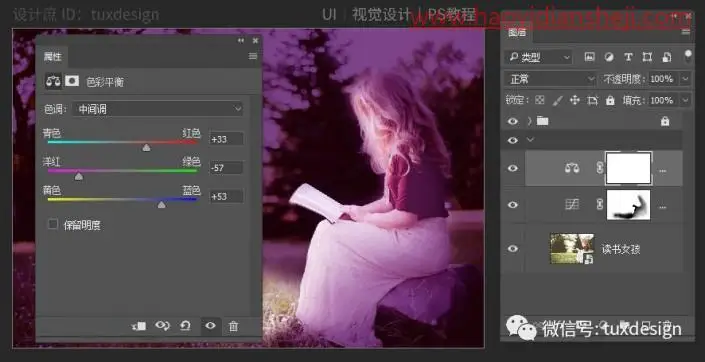Click the Color Balance layer mask link icon

(x=599, y=168)
